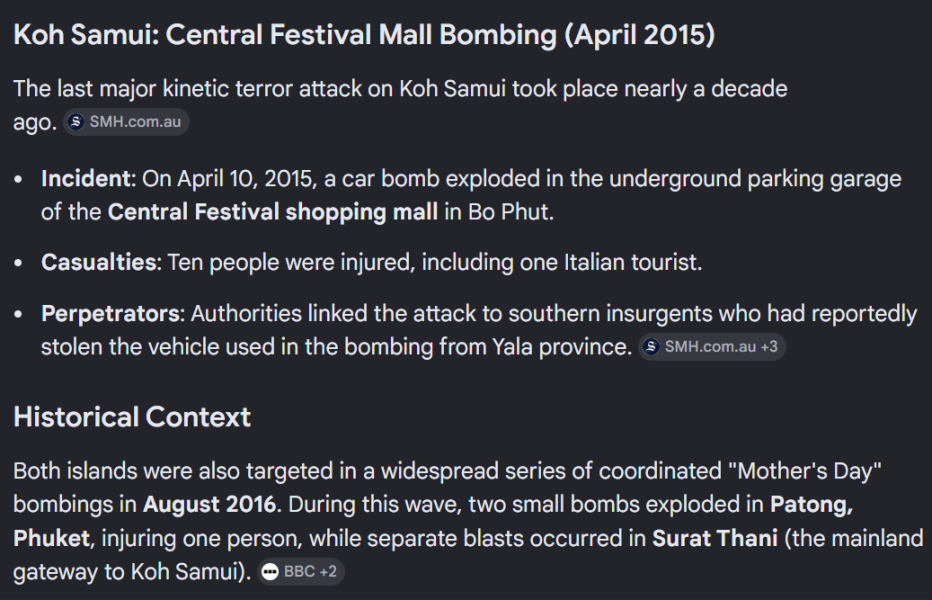Viewport: 932px width, 600px height.
Task: Click the bold "Perpetrators" label
Action: (x=110, y=314)
